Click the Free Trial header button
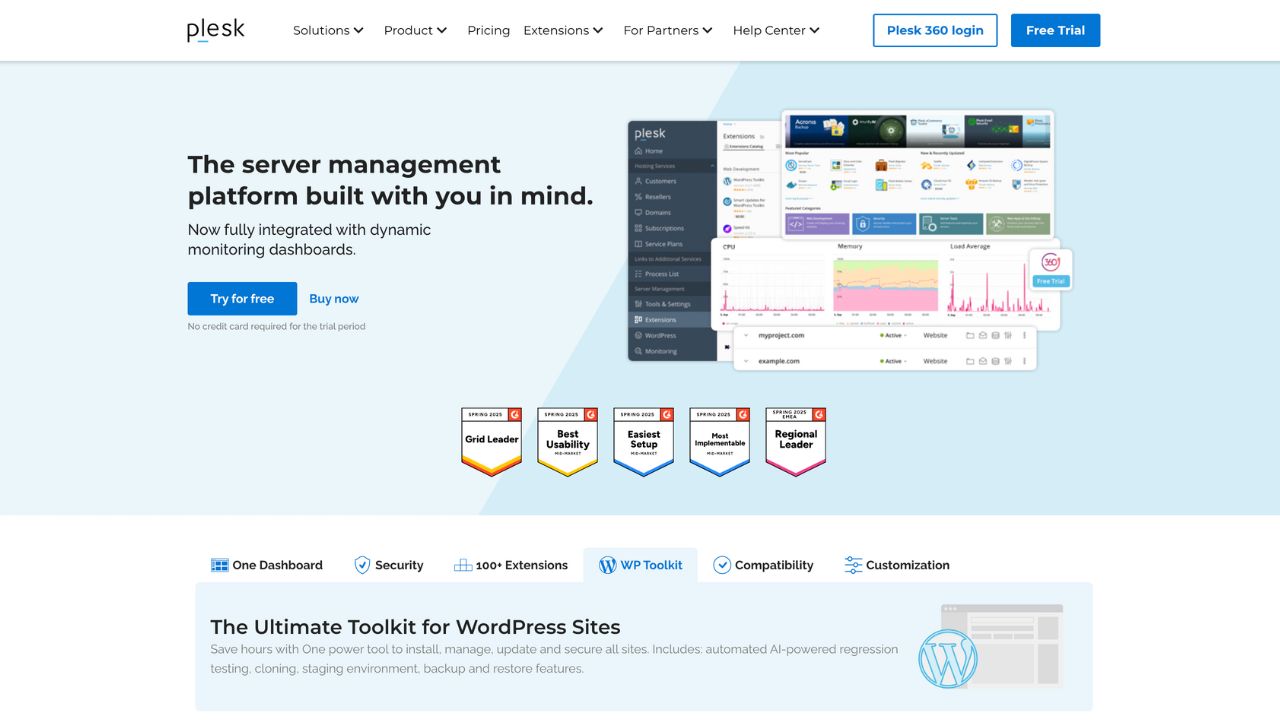1280x720 pixels. (1055, 30)
